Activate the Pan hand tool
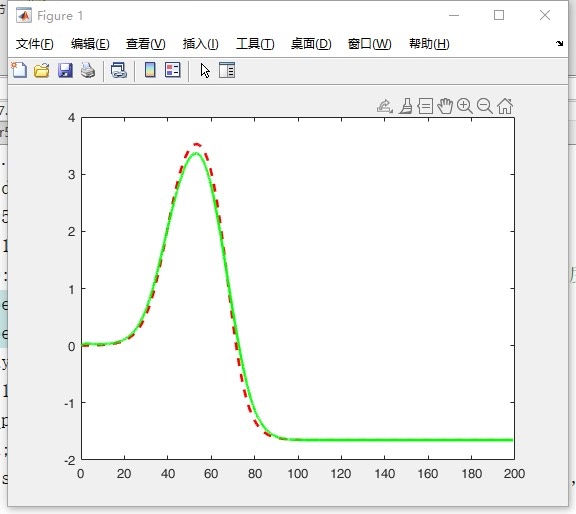 click(x=445, y=106)
